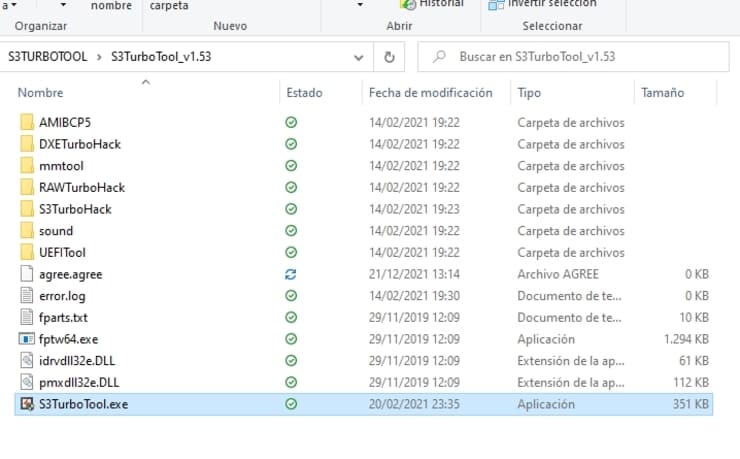
Task: Select the idrvdll32e.DLL file name
Action: [77, 360]
